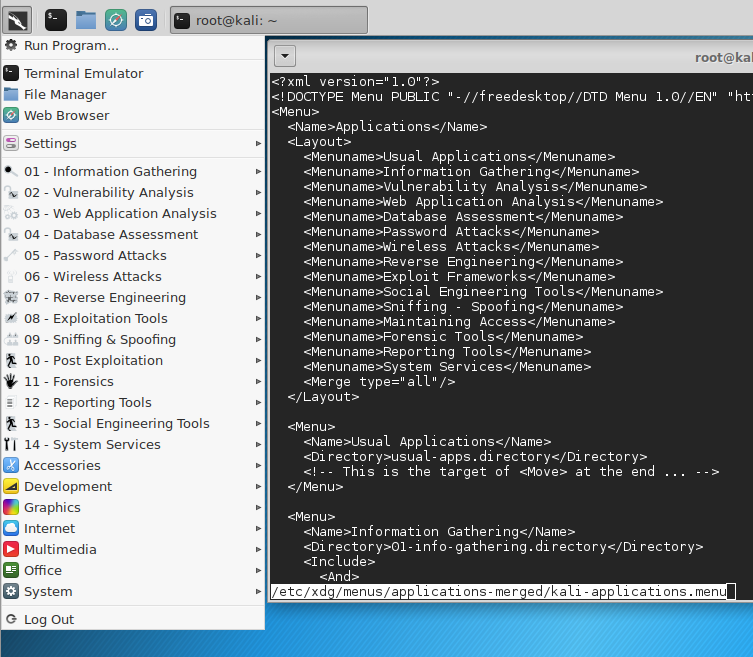This screenshot has height=657, width=753.
Task: Click the screenshot camera panel icon
Action: point(146,19)
